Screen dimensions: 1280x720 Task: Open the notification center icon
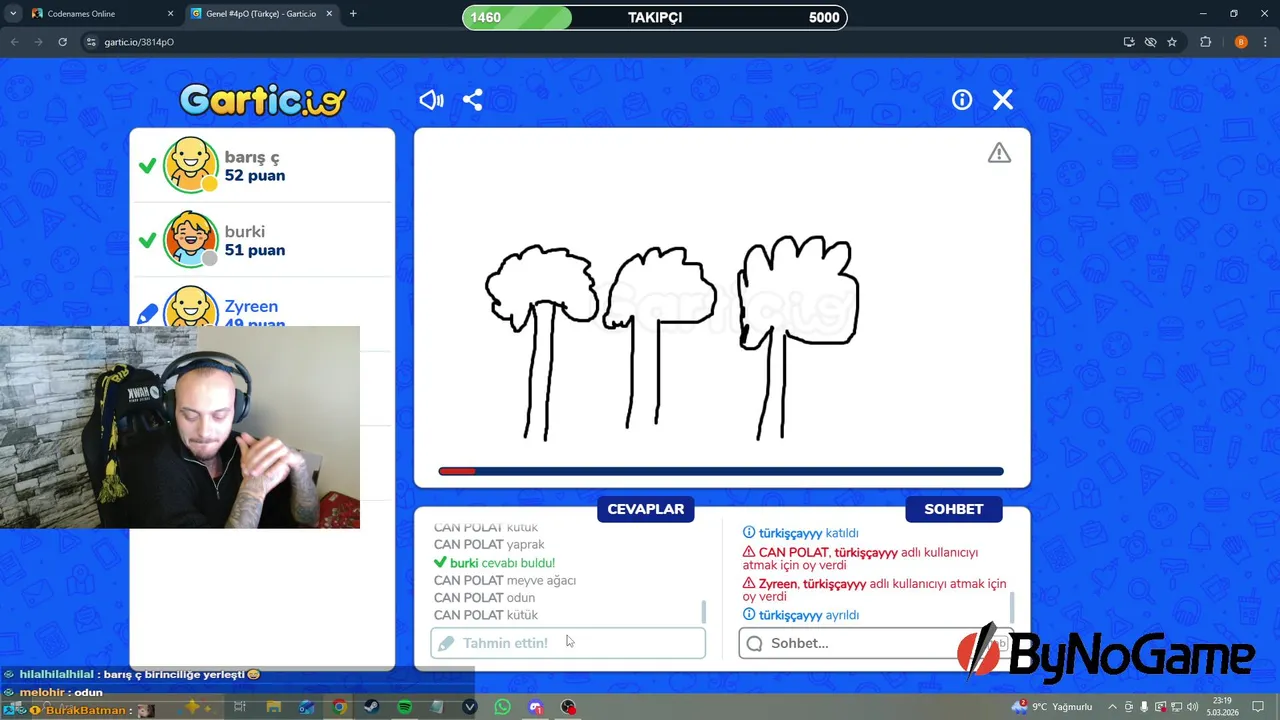tap(1258, 707)
